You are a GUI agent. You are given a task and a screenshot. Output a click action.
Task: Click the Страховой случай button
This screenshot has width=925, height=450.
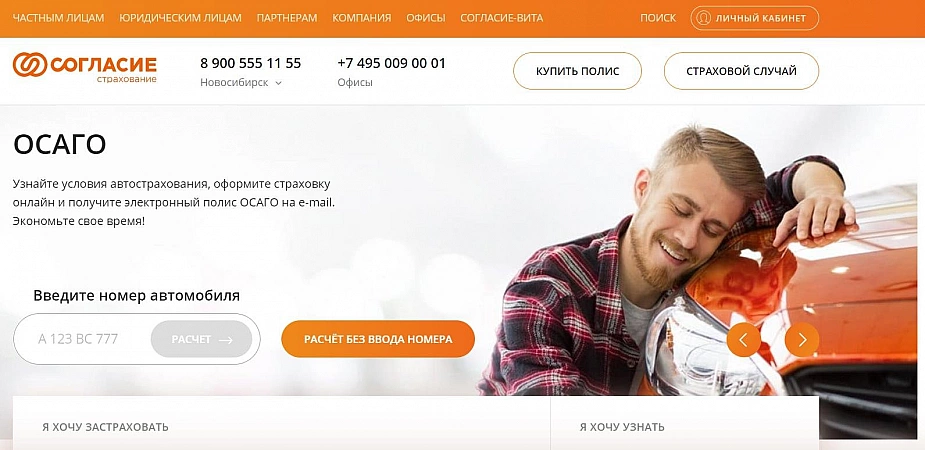(x=742, y=71)
